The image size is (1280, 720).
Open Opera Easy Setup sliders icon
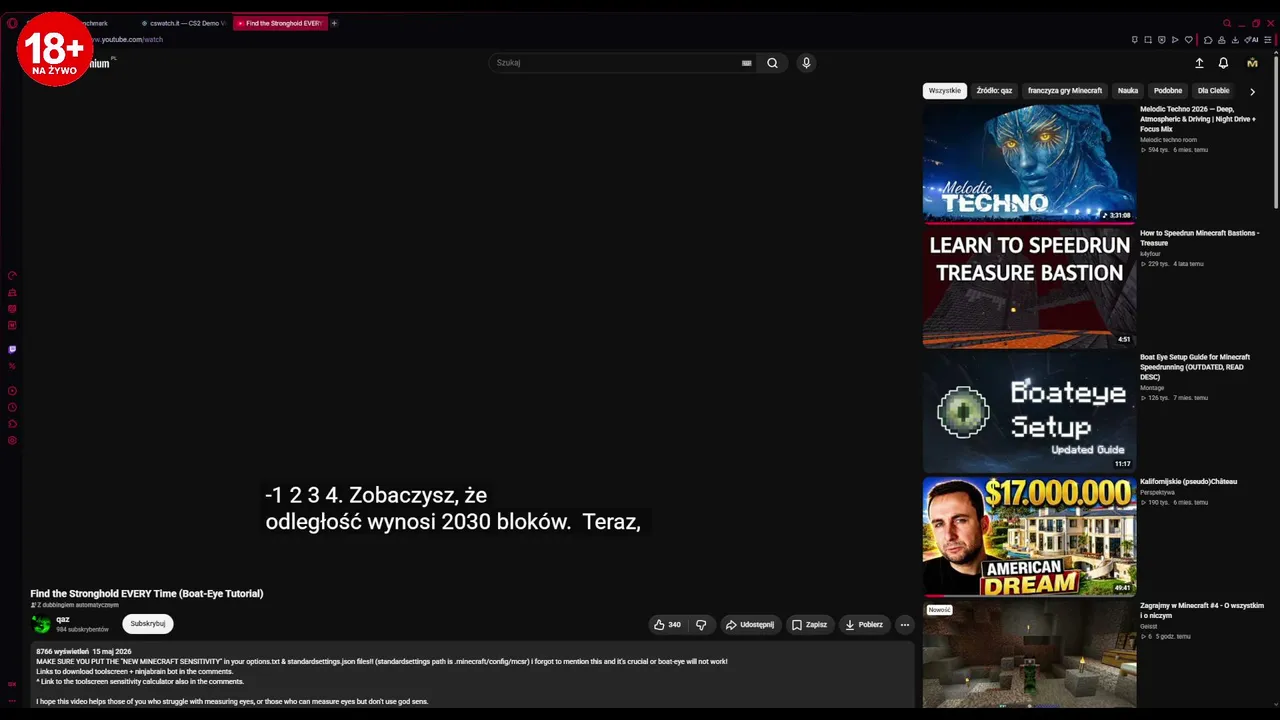1267,40
